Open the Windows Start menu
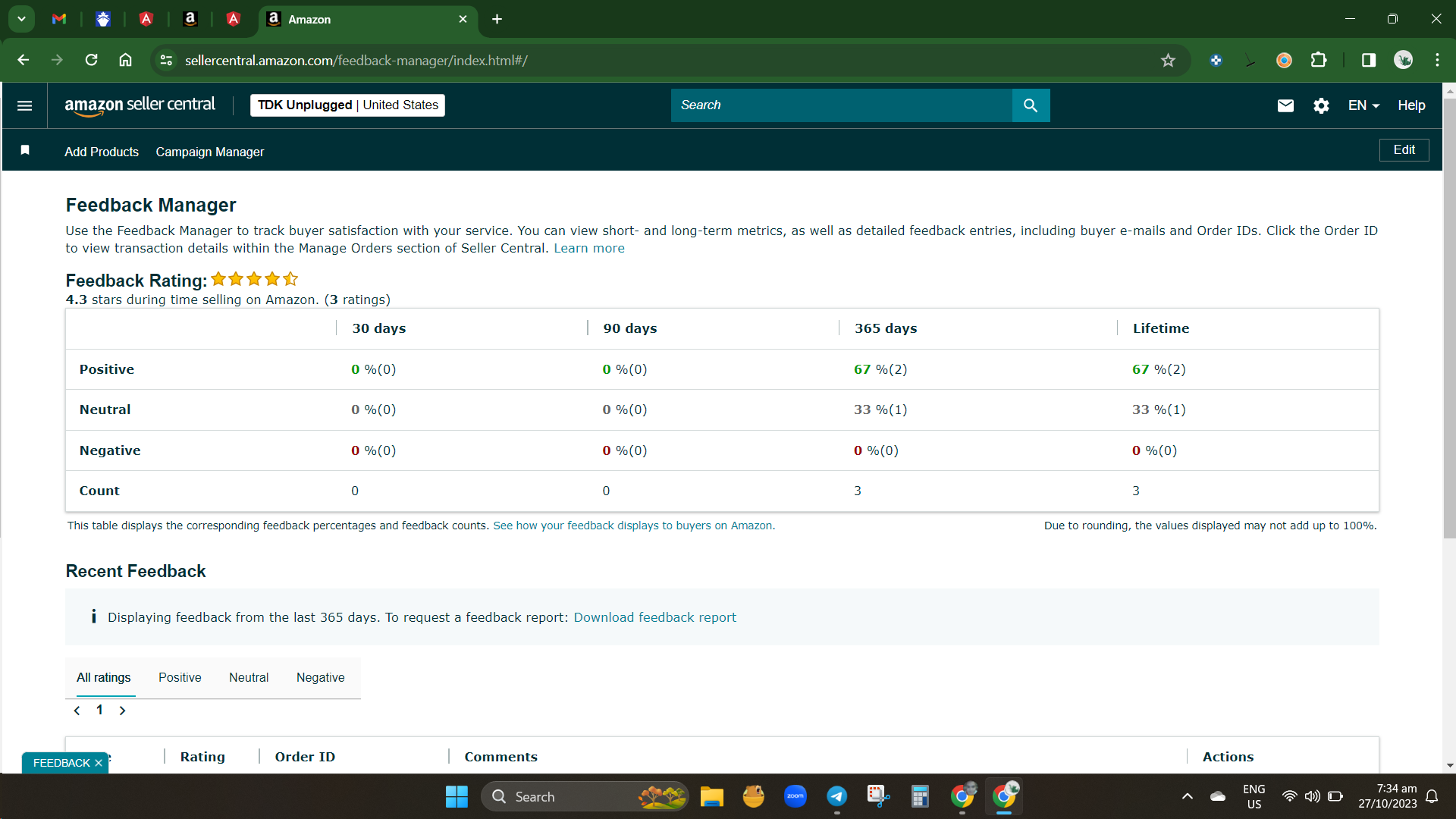The height and width of the screenshot is (819, 1456). click(457, 796)
